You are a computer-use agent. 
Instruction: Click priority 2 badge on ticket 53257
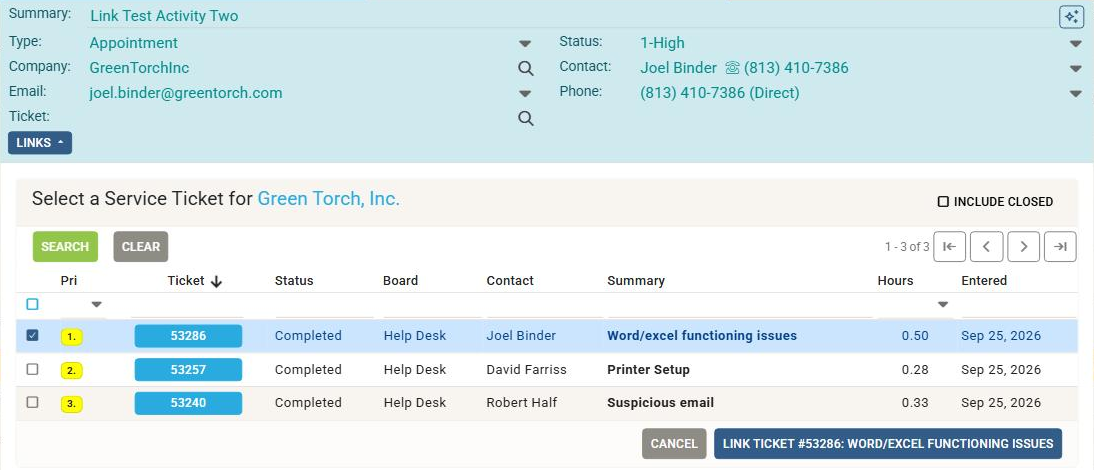coord(72,370)
